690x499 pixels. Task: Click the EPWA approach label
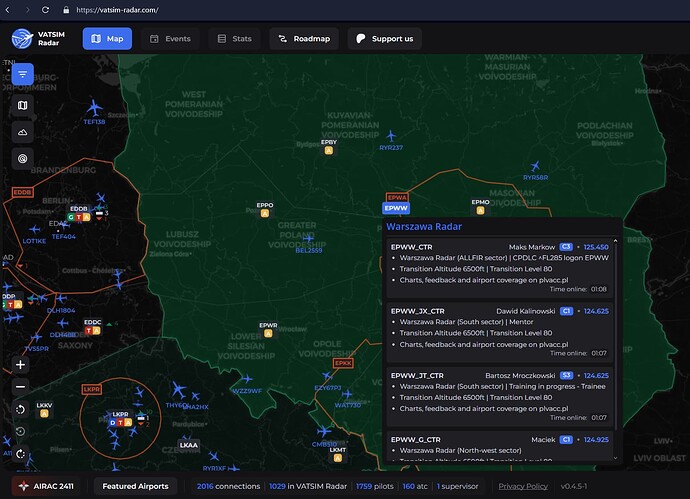point(397,198)
